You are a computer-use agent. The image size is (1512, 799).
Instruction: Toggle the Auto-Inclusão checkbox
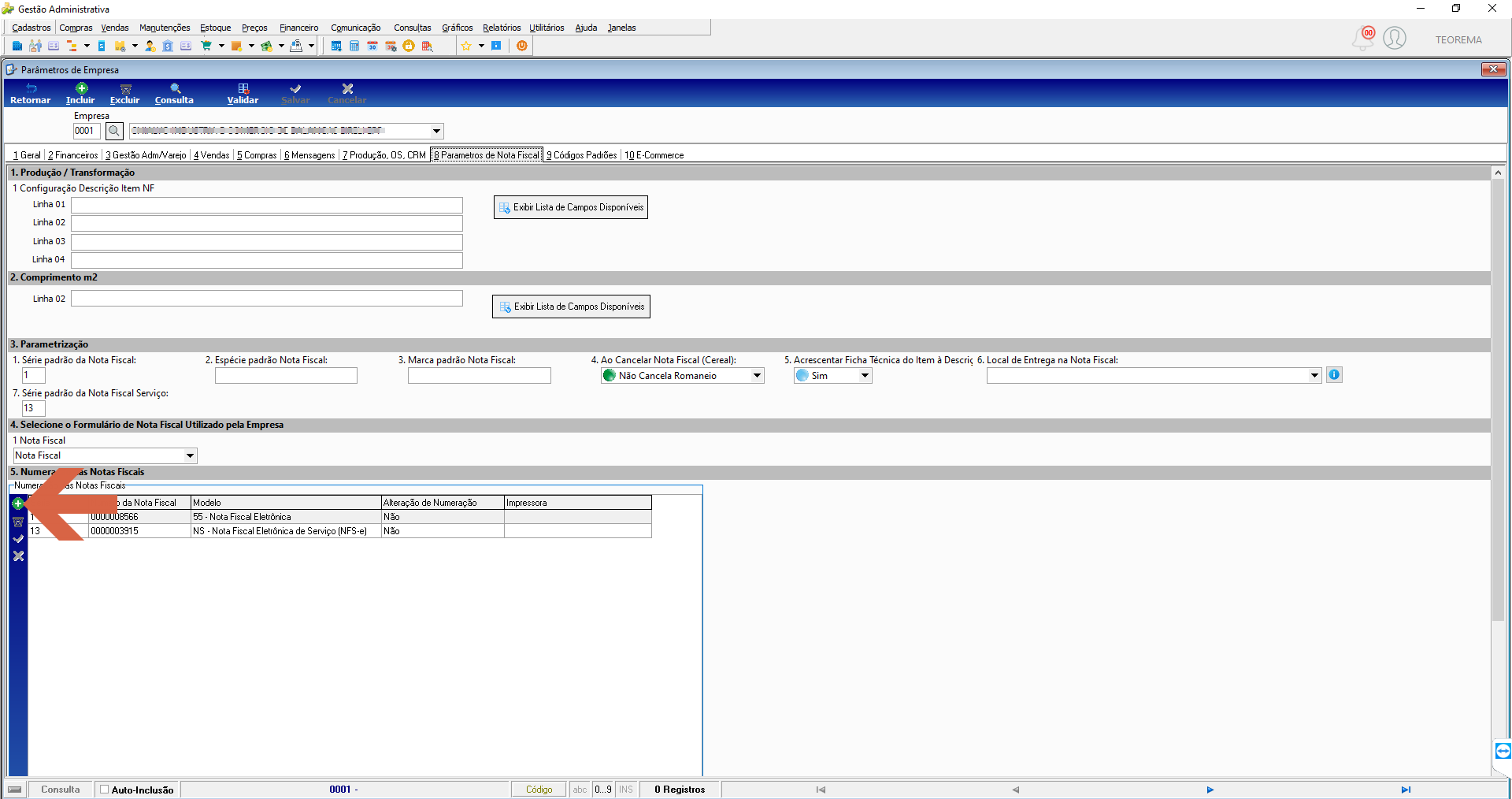tap(104, 790)
